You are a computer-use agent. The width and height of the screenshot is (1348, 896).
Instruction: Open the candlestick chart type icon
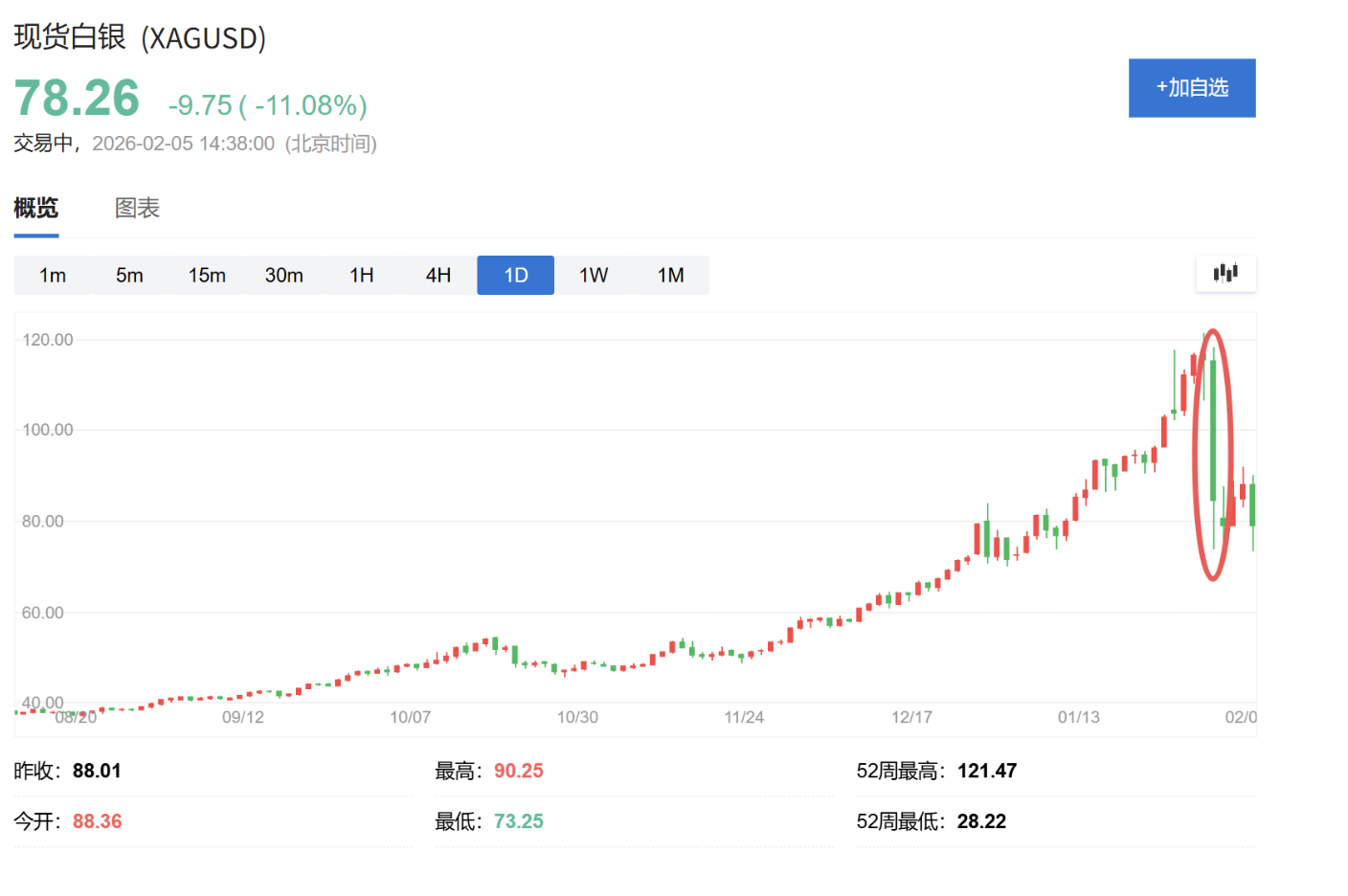[1225, 274]
